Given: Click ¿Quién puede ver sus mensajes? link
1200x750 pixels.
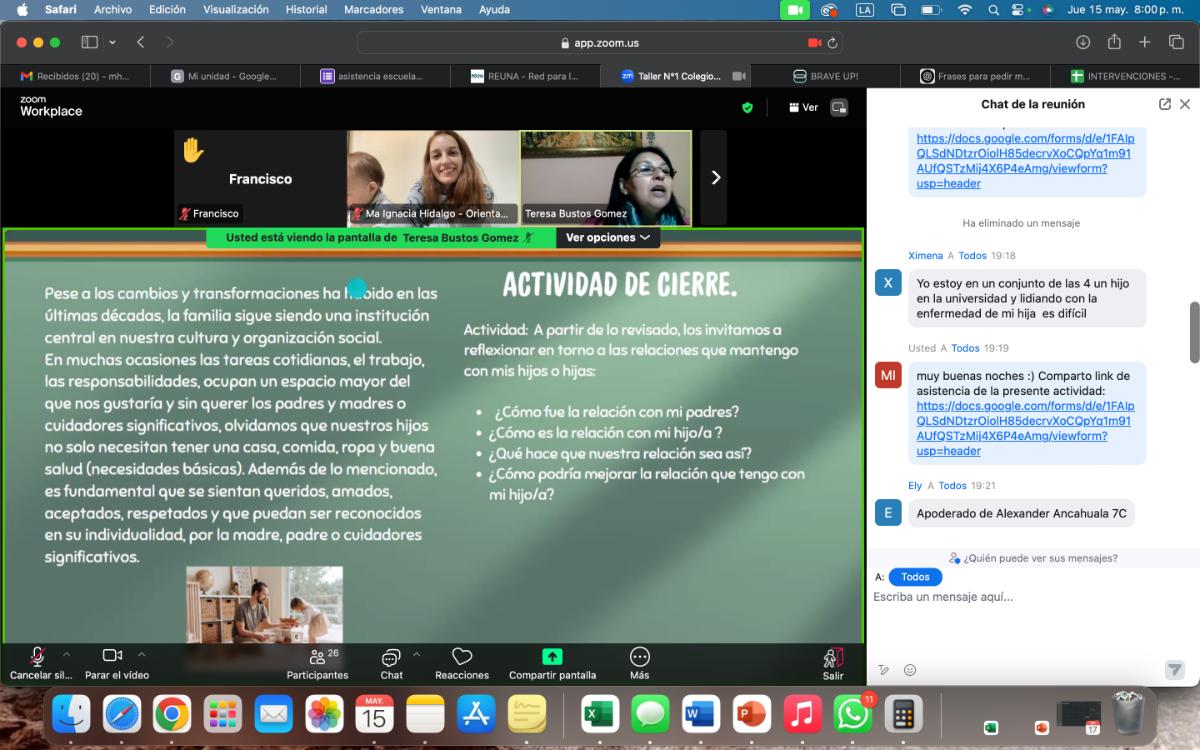Looking at the screenshot, I should pyautogui.click(x=1034, y=558).
